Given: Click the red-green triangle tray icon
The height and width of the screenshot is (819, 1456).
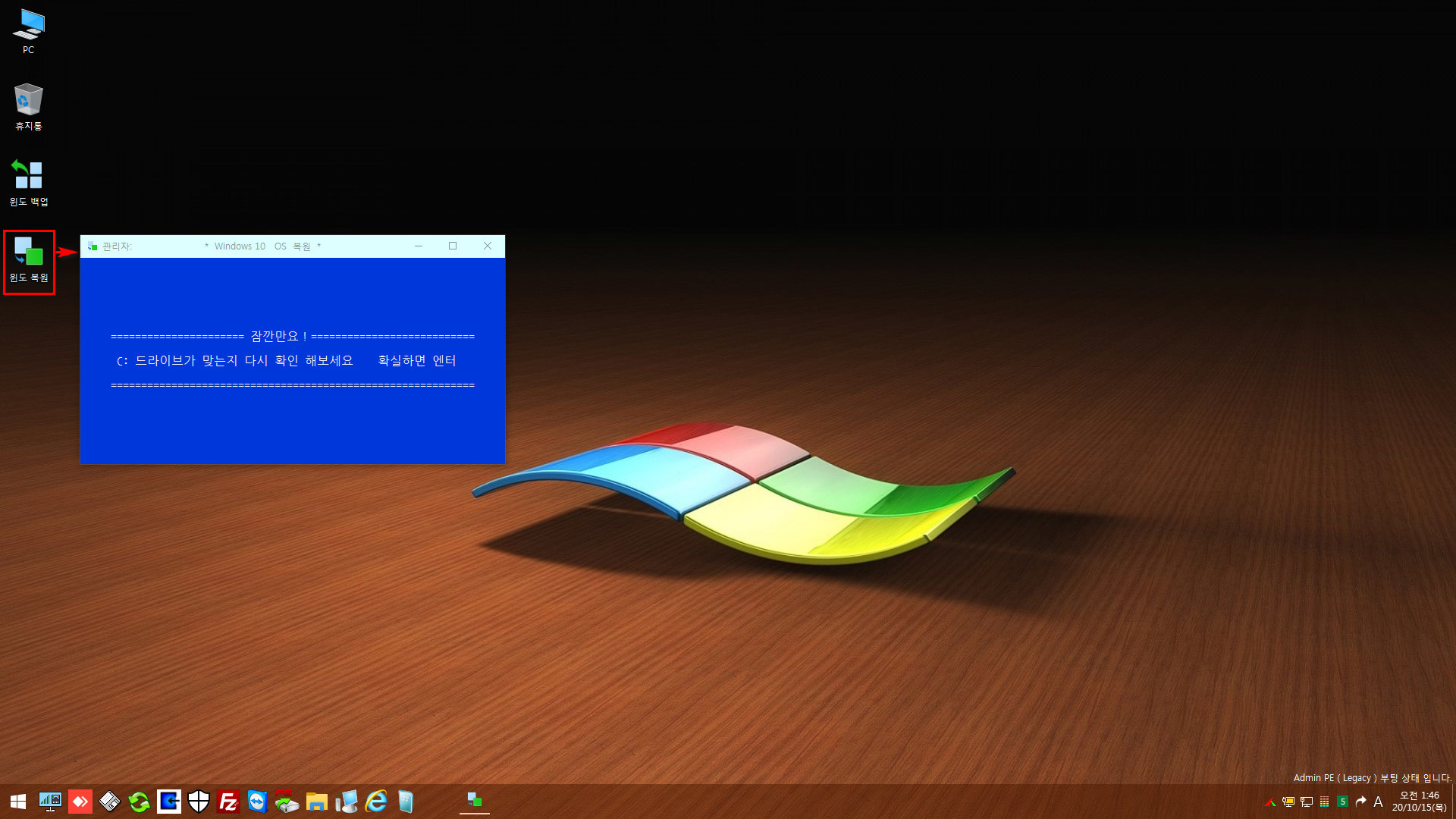Looking at the screenshot, I should 1270,802.
